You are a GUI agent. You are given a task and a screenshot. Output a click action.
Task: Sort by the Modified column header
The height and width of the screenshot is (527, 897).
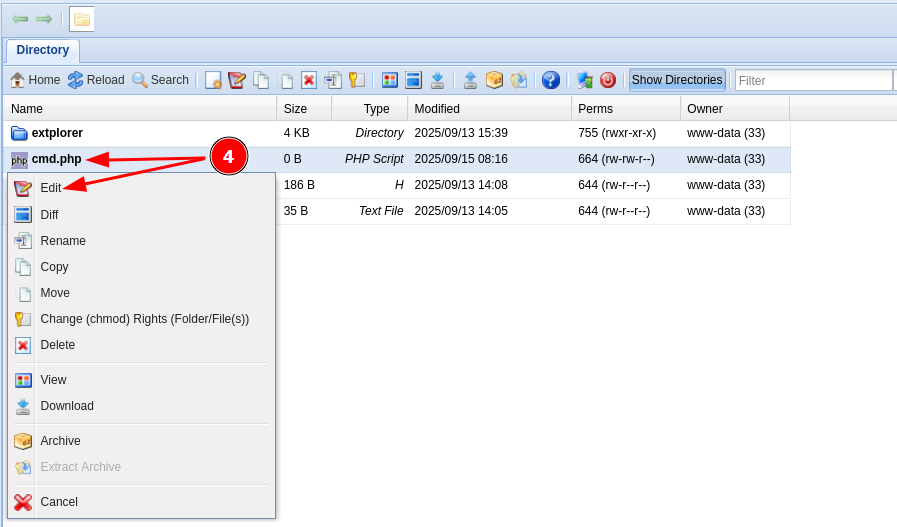[437, 108]
